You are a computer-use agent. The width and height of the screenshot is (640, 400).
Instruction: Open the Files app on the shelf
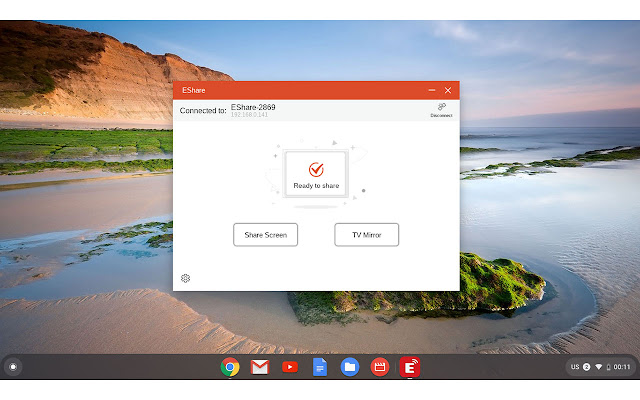pos(350,367)
